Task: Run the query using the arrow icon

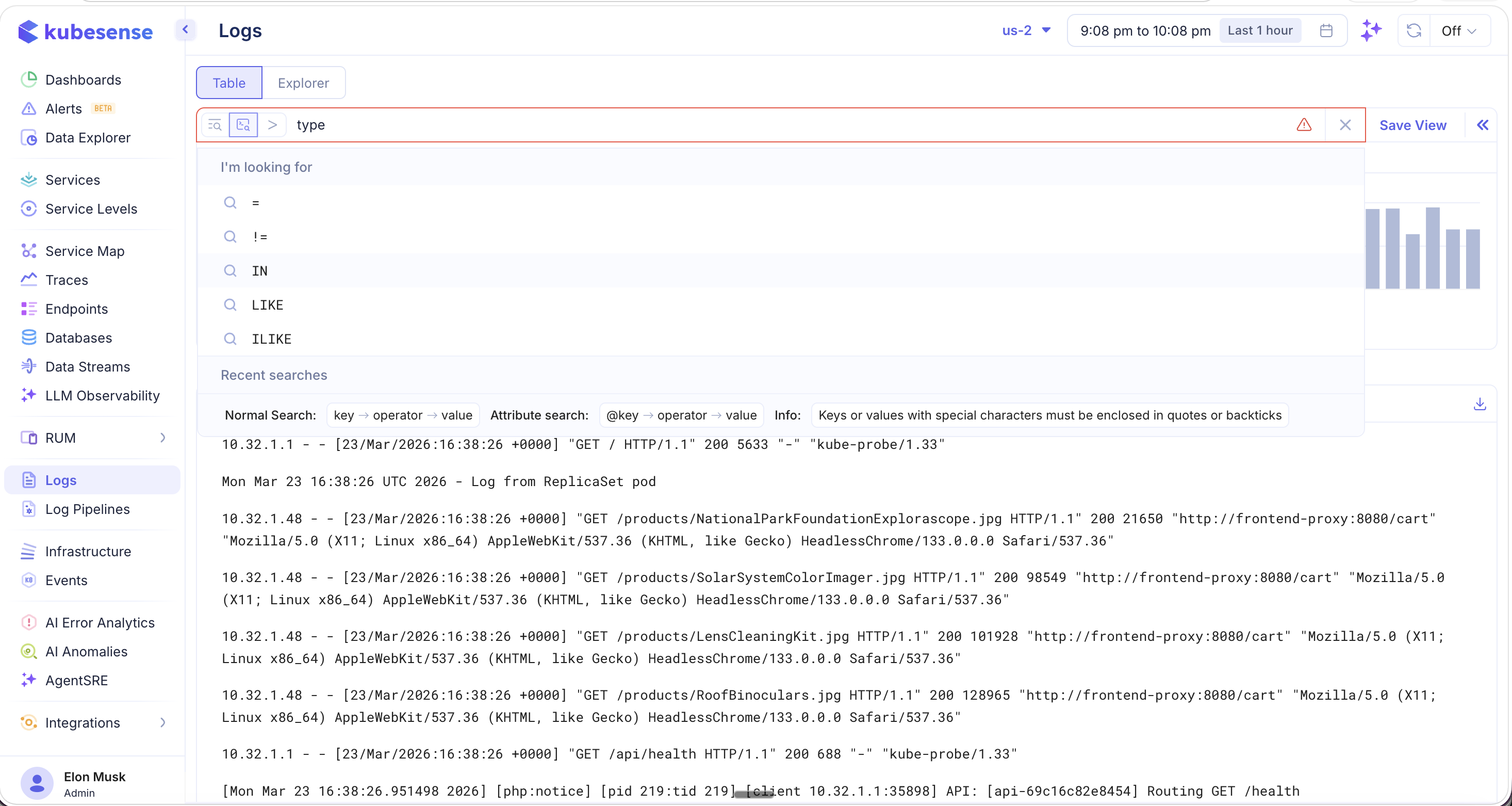Action: (273, 124)
